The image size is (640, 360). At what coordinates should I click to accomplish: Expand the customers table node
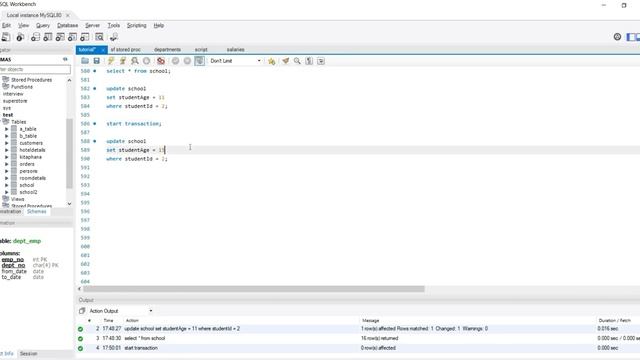pos(7,143)
